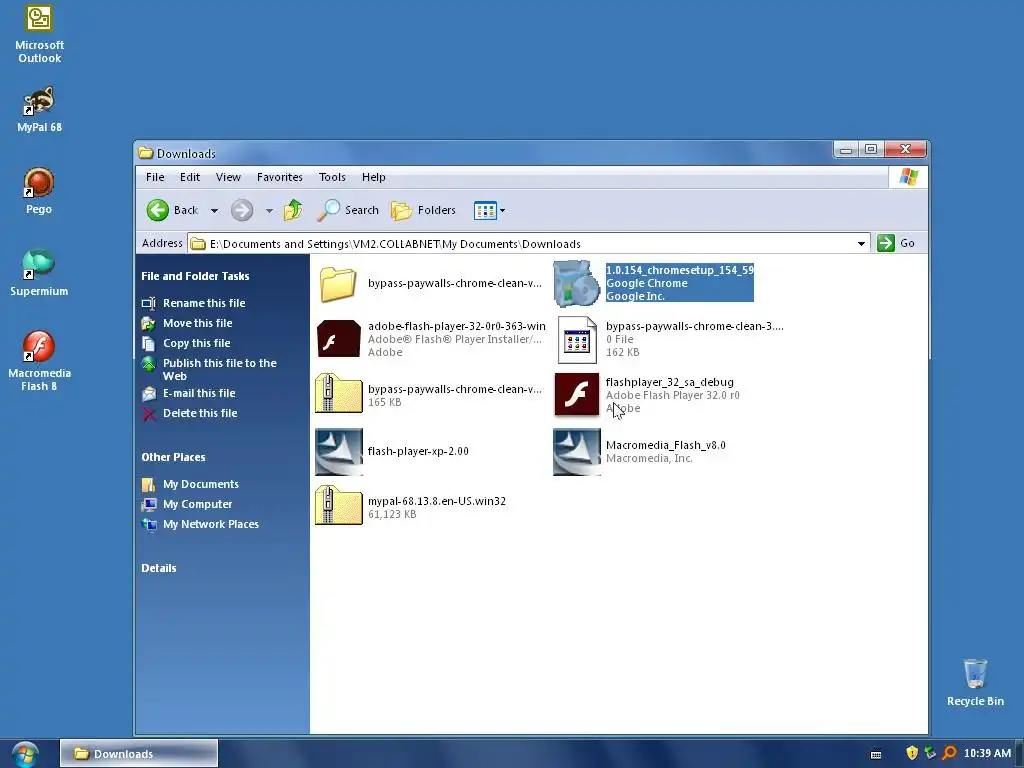Click Rename this file task
1024x768 pixels.
(x=204, y=303)
